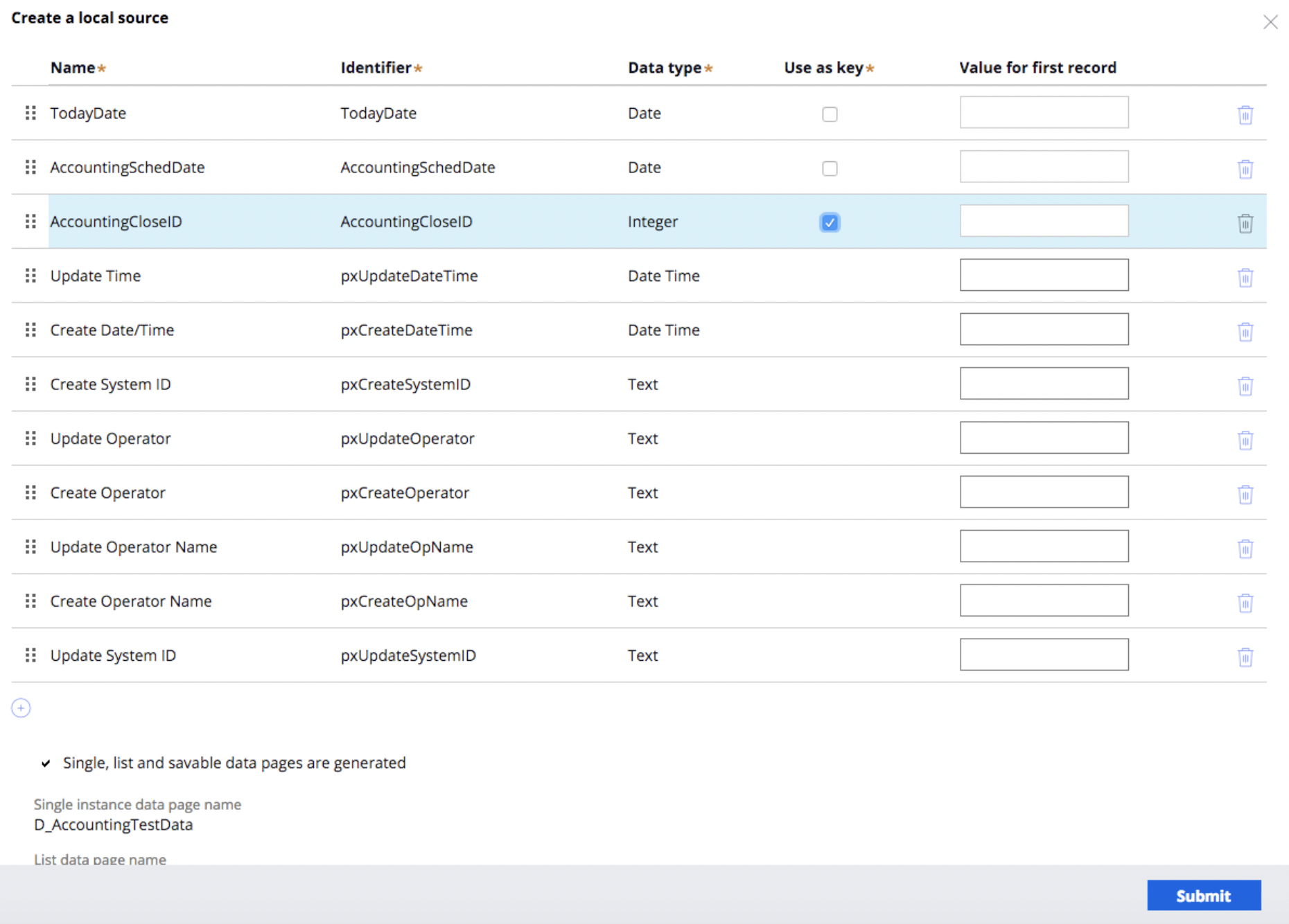Click drag handle for Create Operator row
This screenshot has height=924, width=1289.
[x=30, y=492]
